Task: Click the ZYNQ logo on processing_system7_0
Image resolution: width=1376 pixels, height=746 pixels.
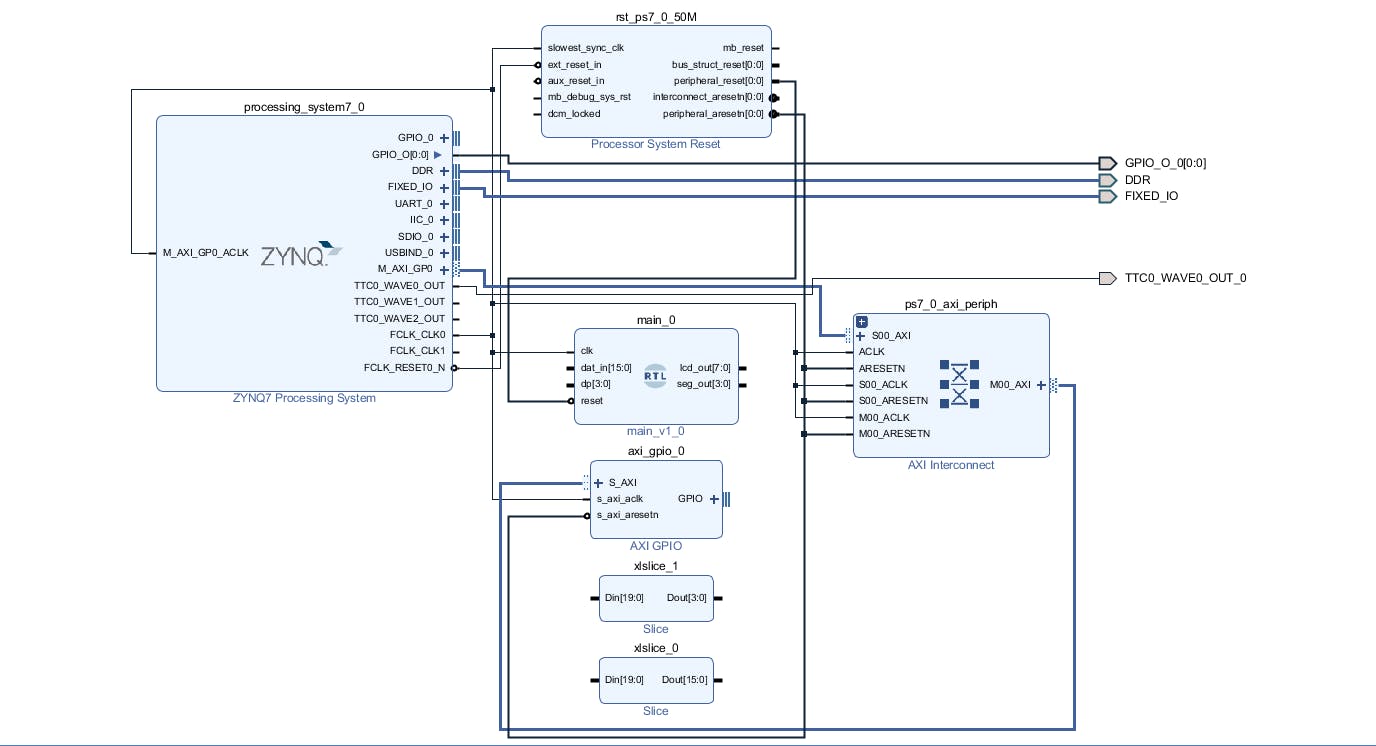Action: coord(301,253)
